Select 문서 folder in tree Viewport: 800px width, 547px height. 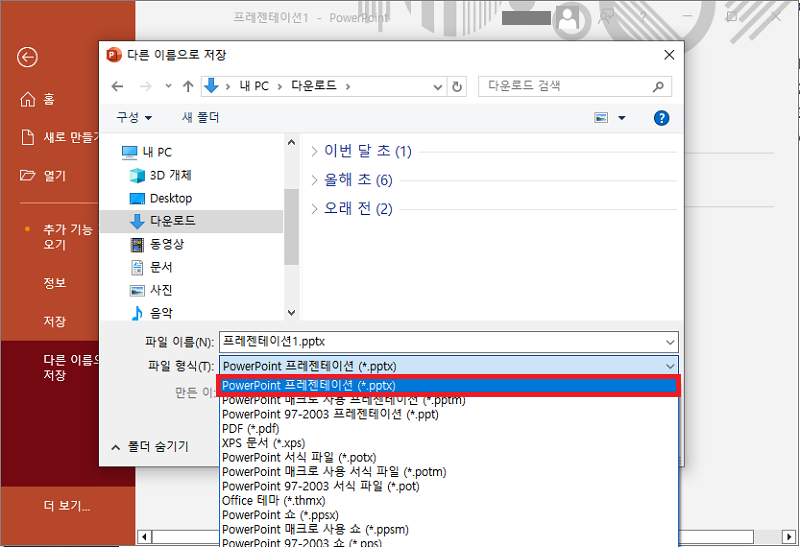coord(152,267)
